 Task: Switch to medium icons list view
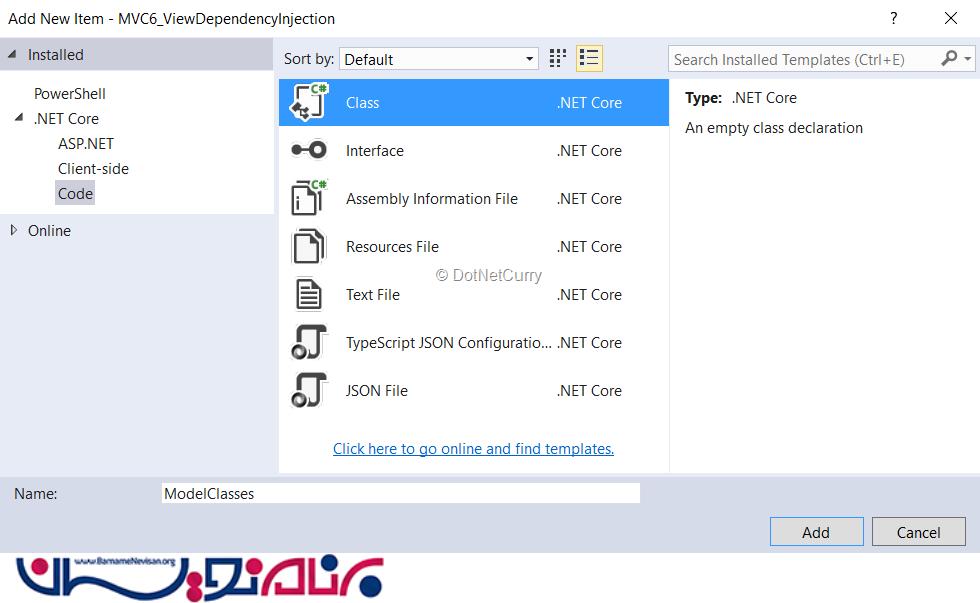[x=589, y=58]
